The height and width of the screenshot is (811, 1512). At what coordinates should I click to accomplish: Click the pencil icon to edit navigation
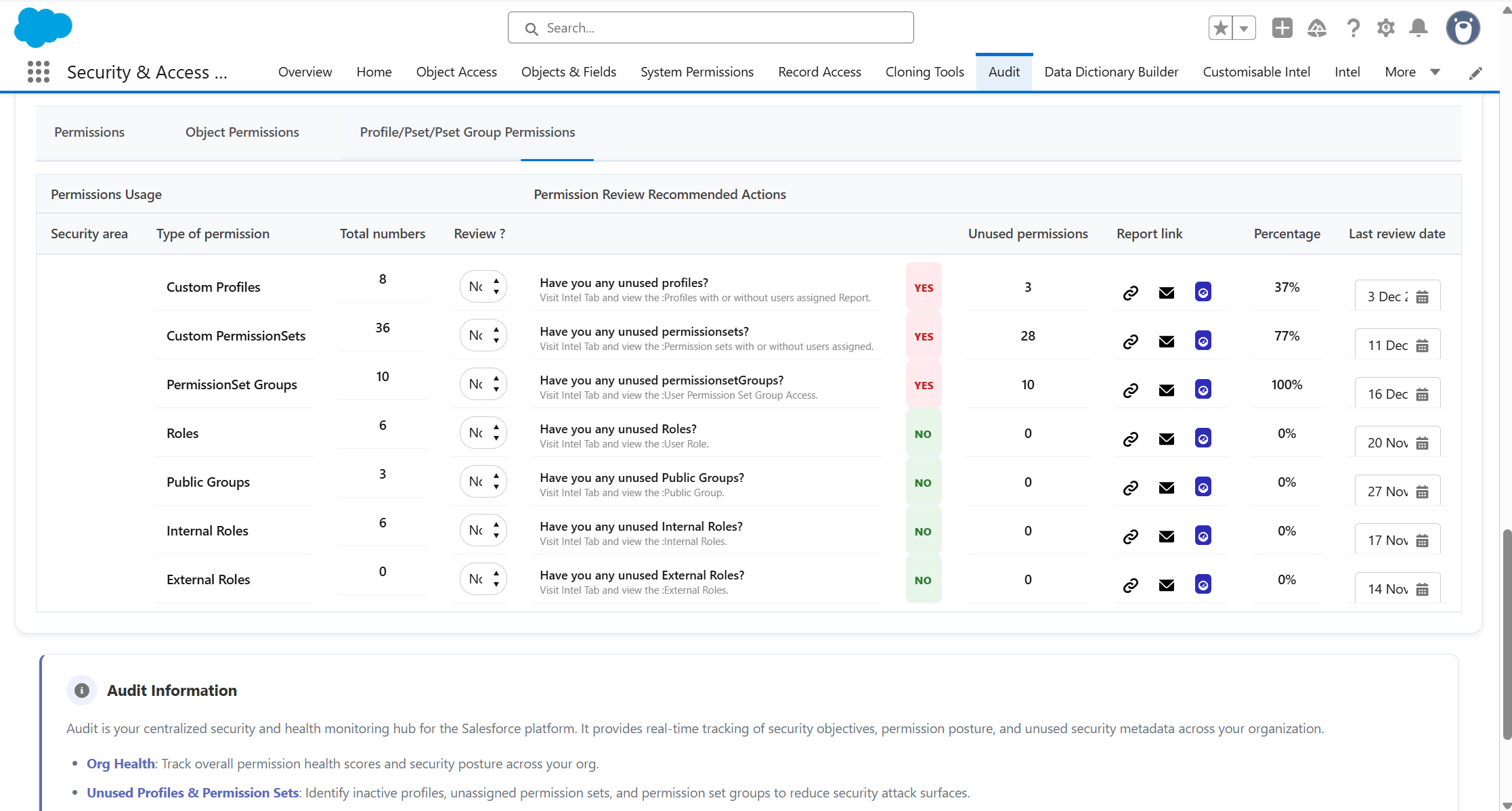[1476, 73]
